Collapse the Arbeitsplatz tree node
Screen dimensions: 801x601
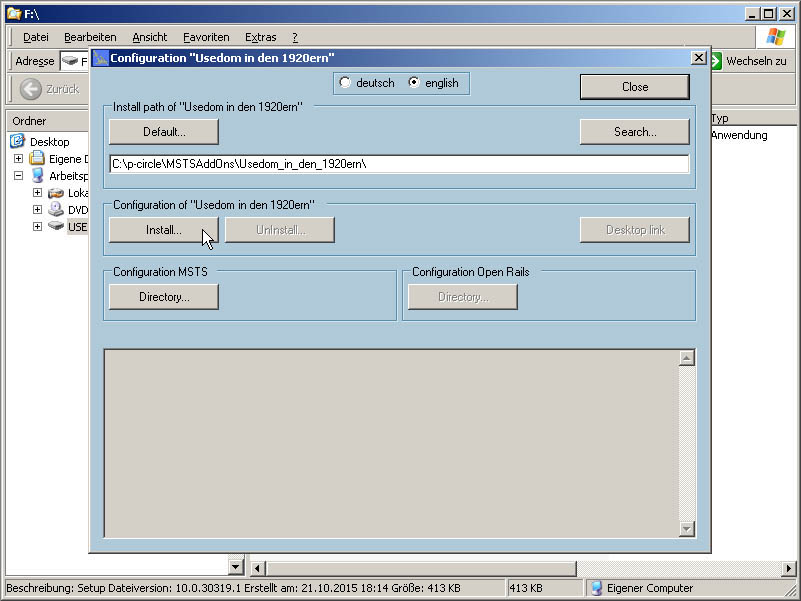[18, 176]
